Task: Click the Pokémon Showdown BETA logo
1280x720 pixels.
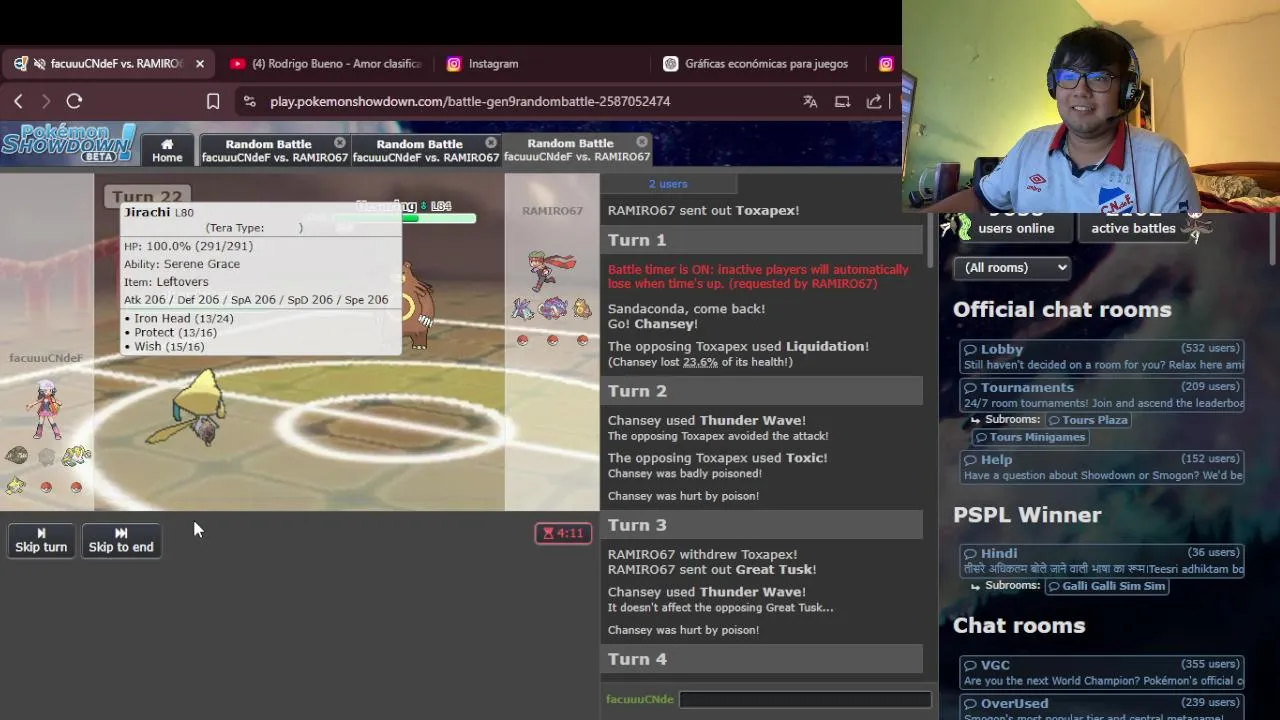Action: point(68,144)
